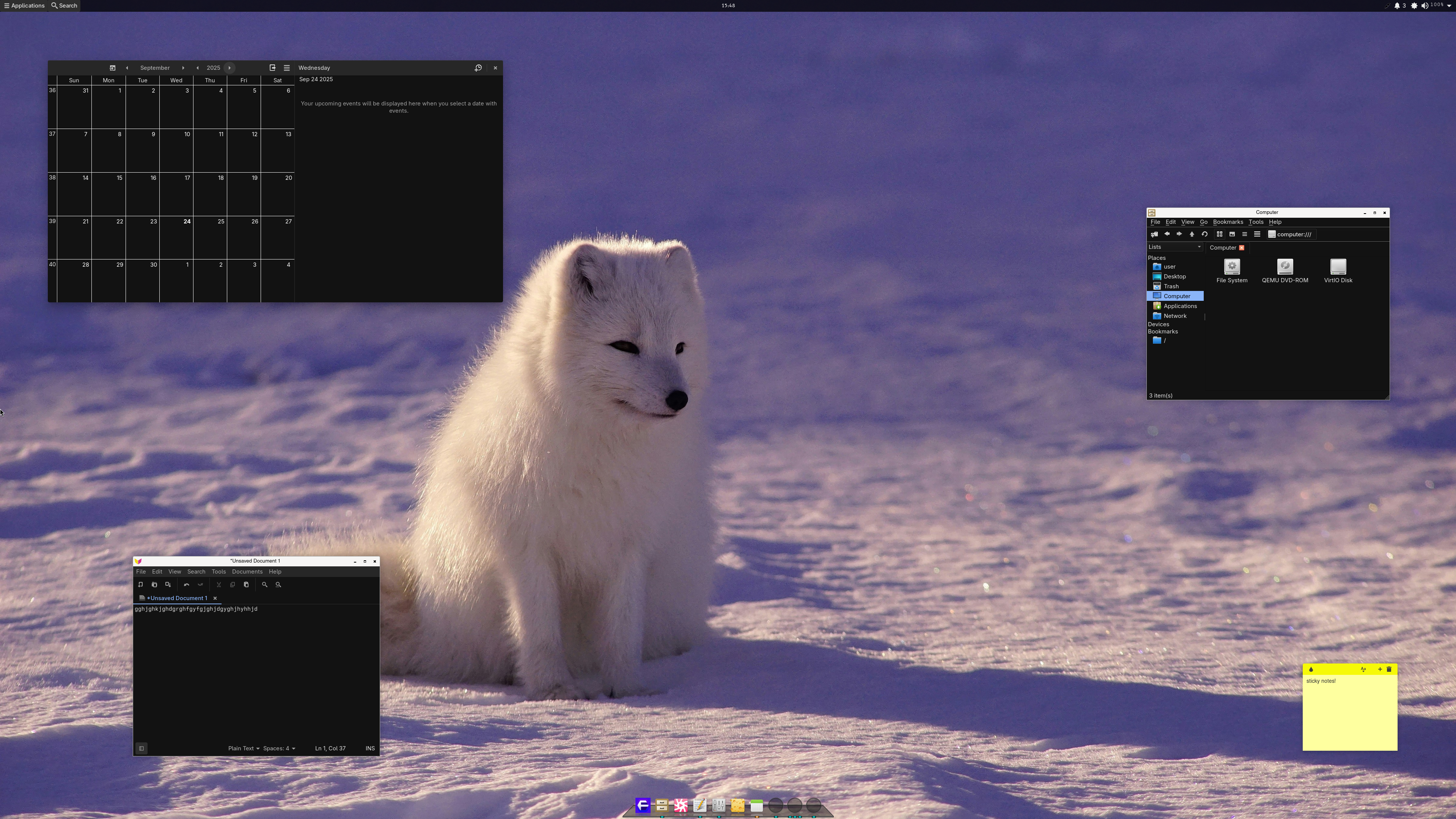Switch file manager to detailed list view
Viewport: 1456px width, 819px height.
[1257, 234]
